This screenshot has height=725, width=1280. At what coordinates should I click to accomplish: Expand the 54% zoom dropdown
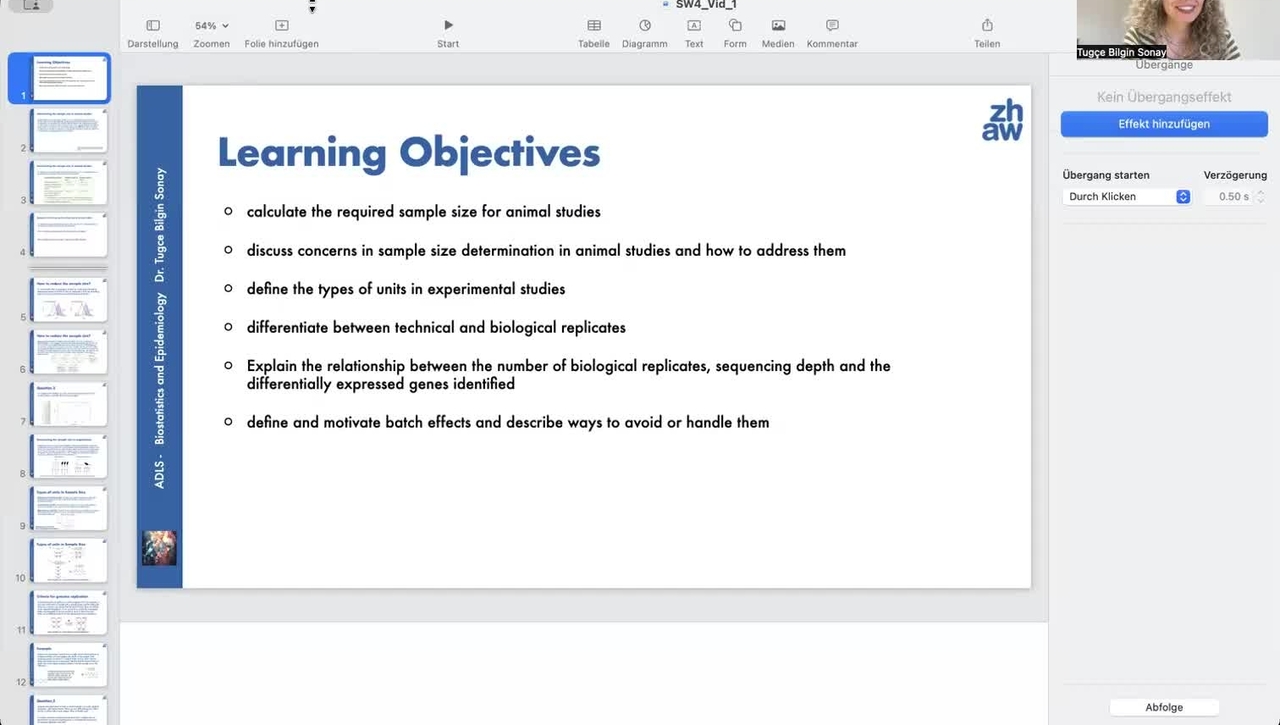click(x=211, y=26)
